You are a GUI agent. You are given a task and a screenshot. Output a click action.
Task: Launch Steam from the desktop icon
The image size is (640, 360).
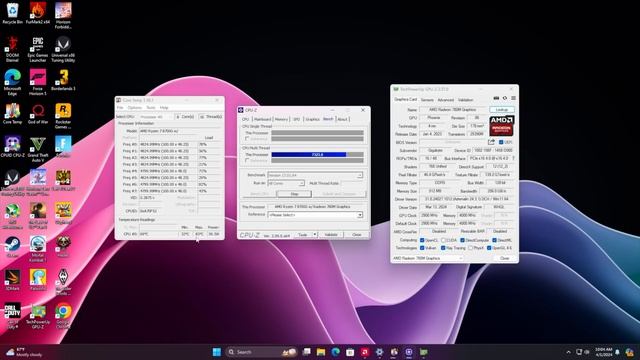[x=12, y=247]
